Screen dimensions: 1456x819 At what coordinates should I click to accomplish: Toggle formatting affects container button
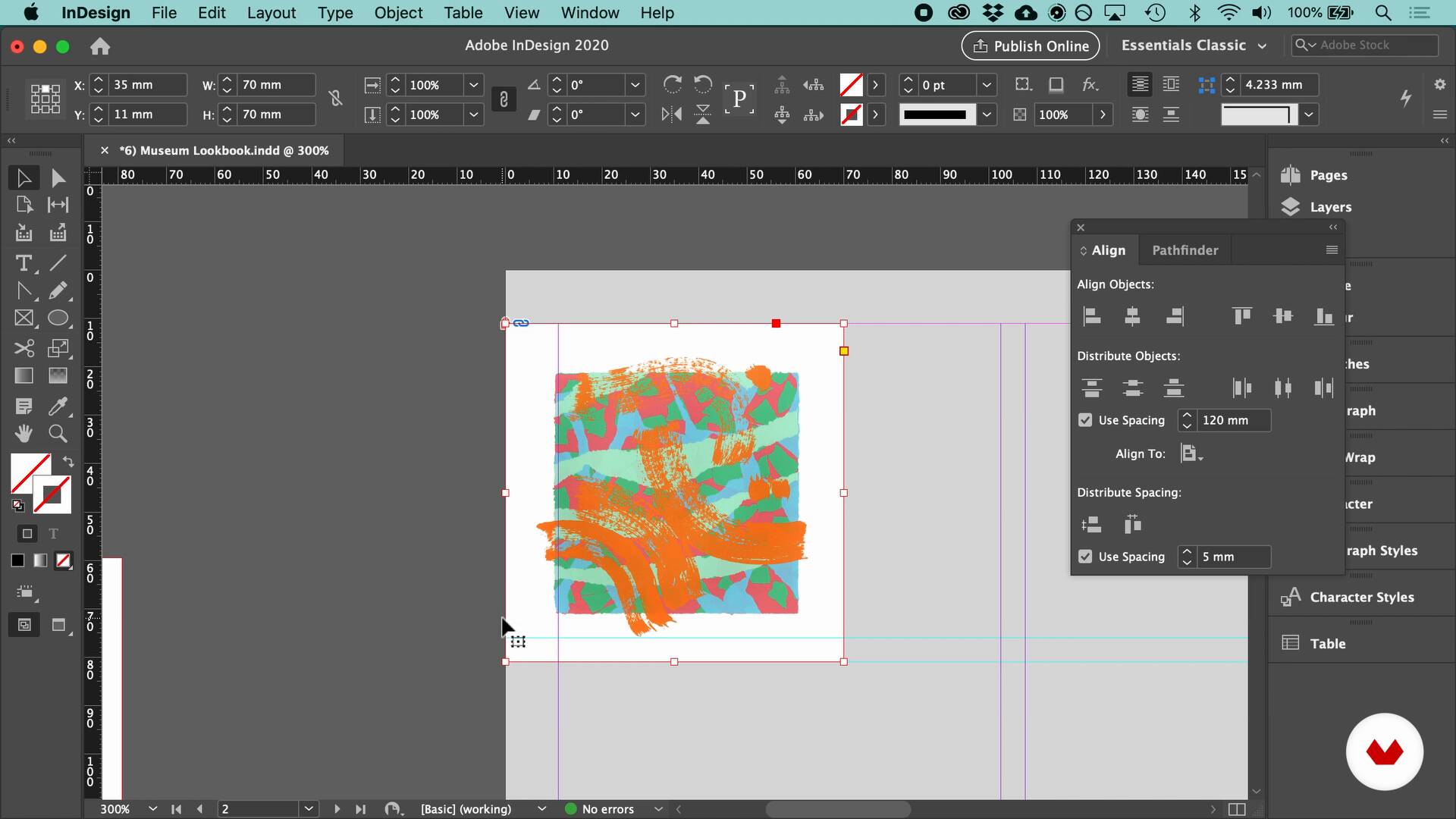point(27,534)
